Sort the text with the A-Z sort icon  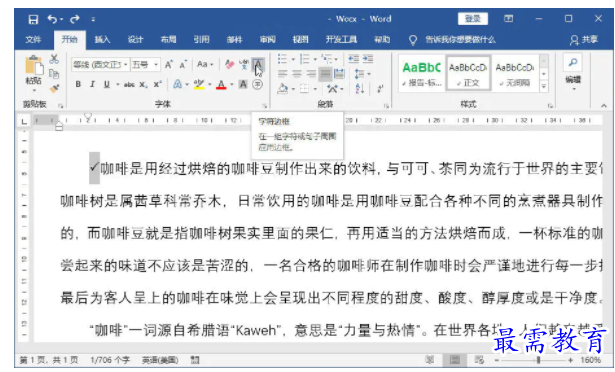[360, 89]
